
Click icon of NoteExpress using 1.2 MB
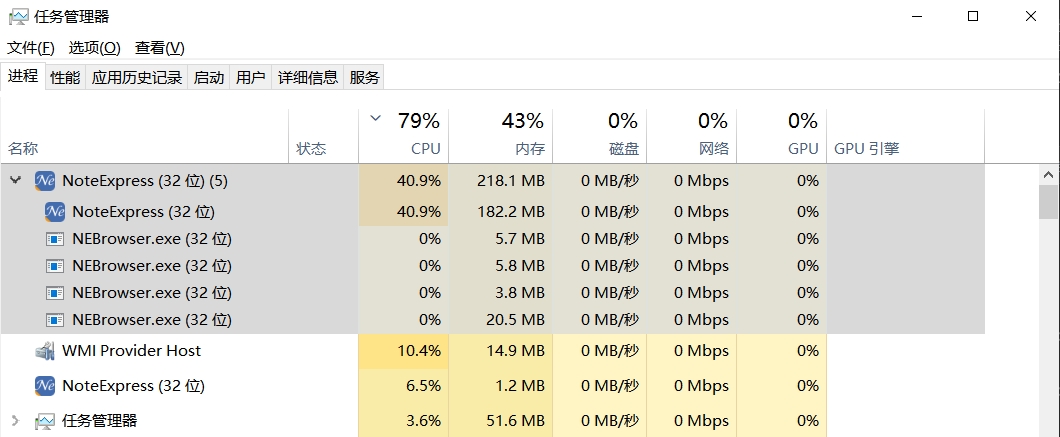tap(45, 386)
